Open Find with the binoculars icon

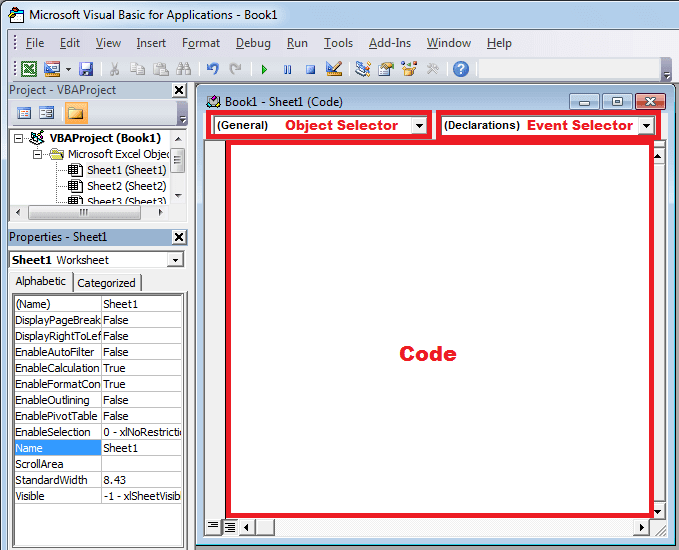(x=184, y=69)
